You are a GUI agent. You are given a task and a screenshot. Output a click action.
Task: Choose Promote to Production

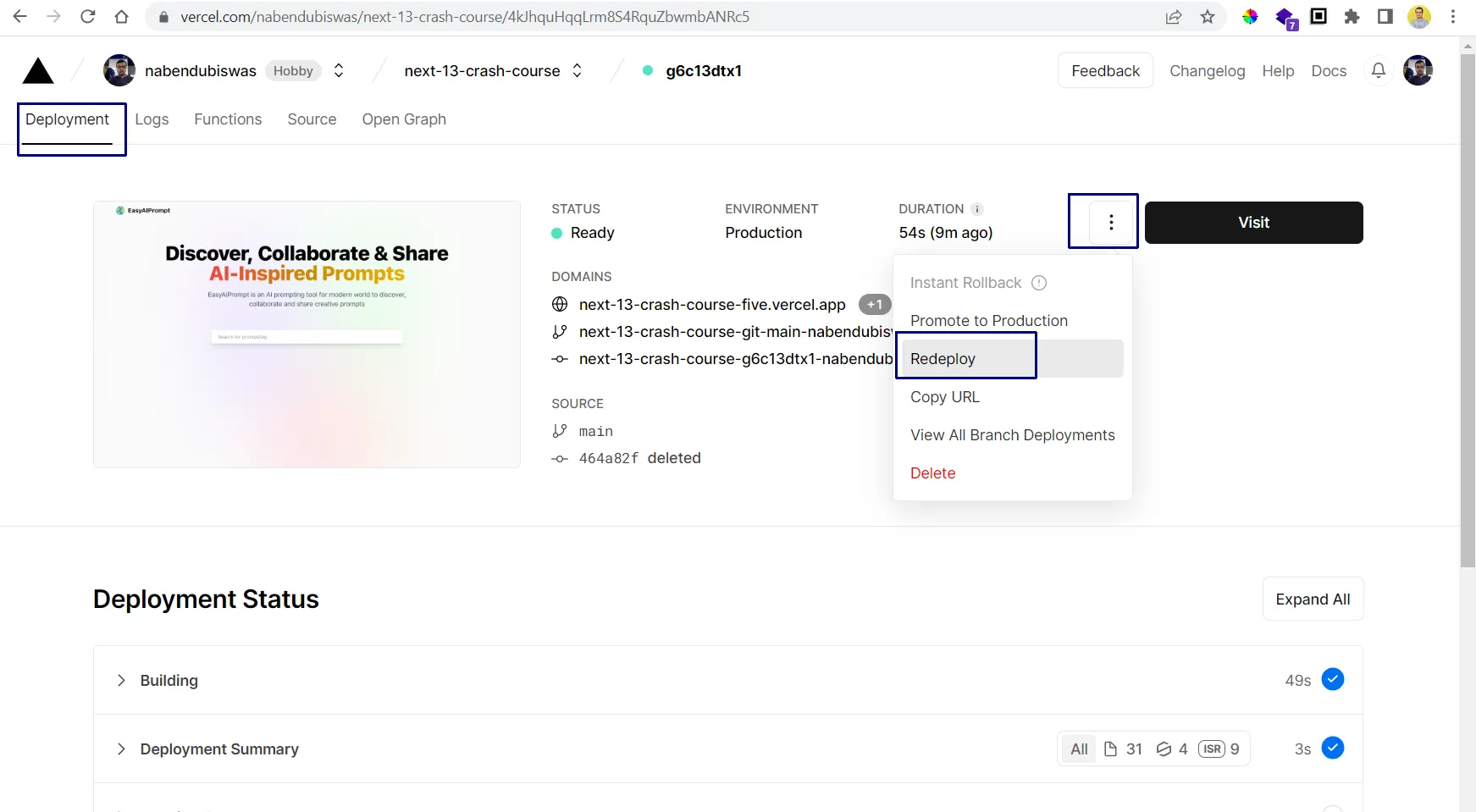(x=1012, y=321)
